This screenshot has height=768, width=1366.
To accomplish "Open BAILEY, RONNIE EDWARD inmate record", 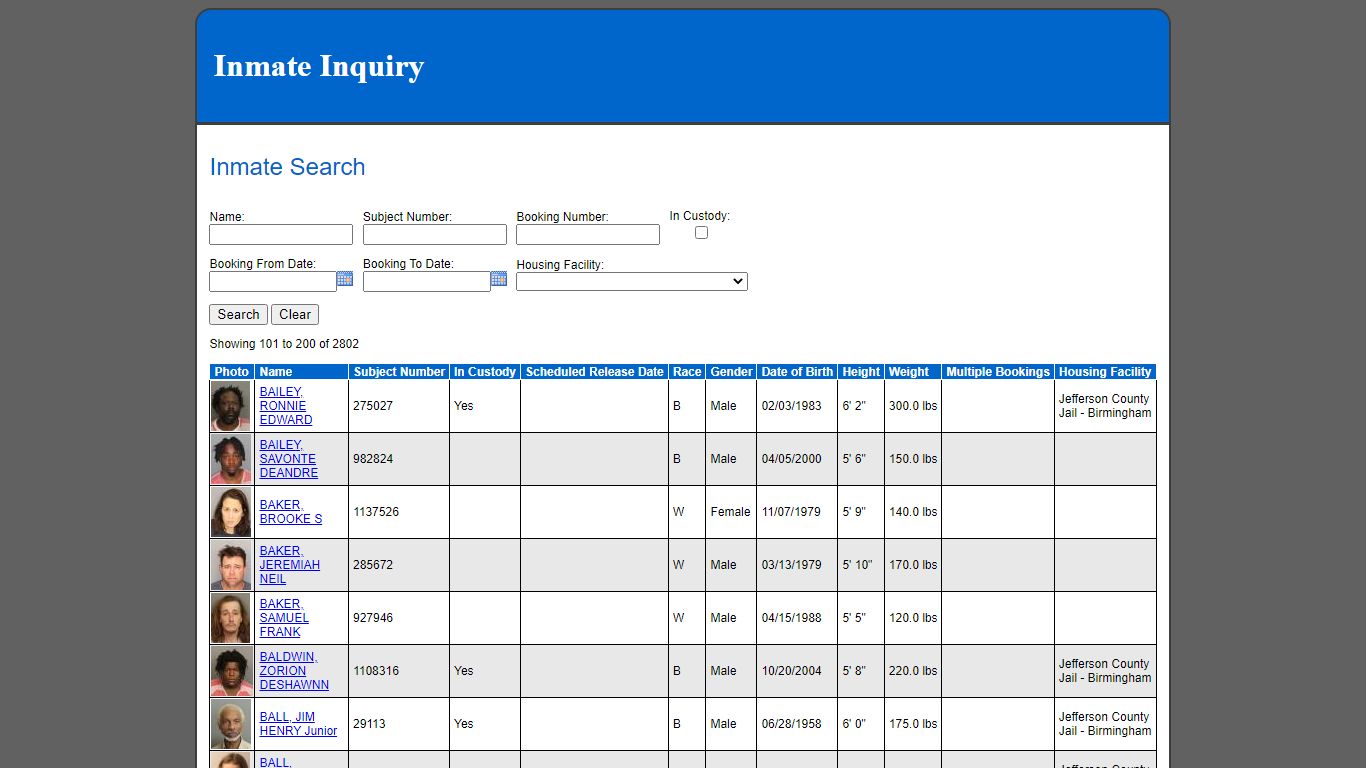I will 286,406.
